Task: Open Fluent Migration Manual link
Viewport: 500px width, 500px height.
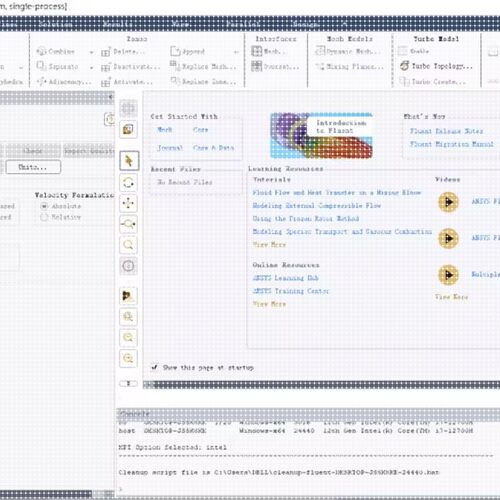Action: [x=452, y=144]
